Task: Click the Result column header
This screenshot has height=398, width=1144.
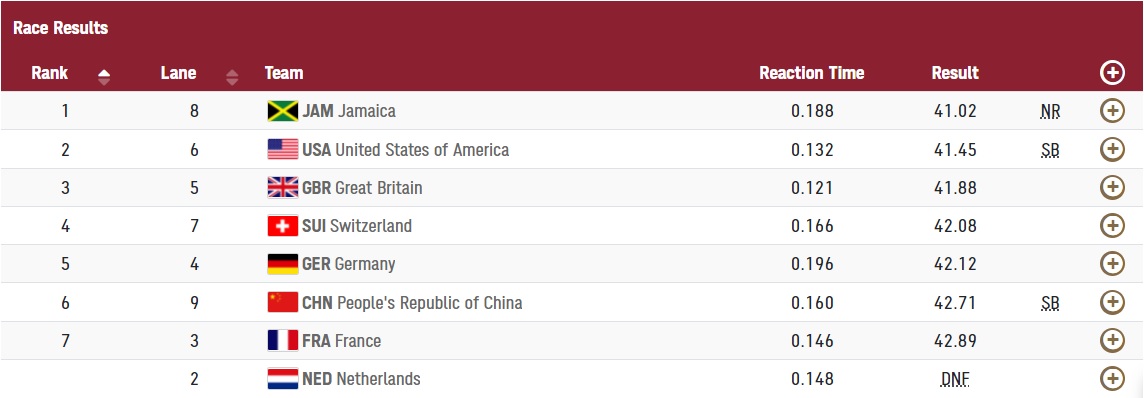Action: [955, 73]
